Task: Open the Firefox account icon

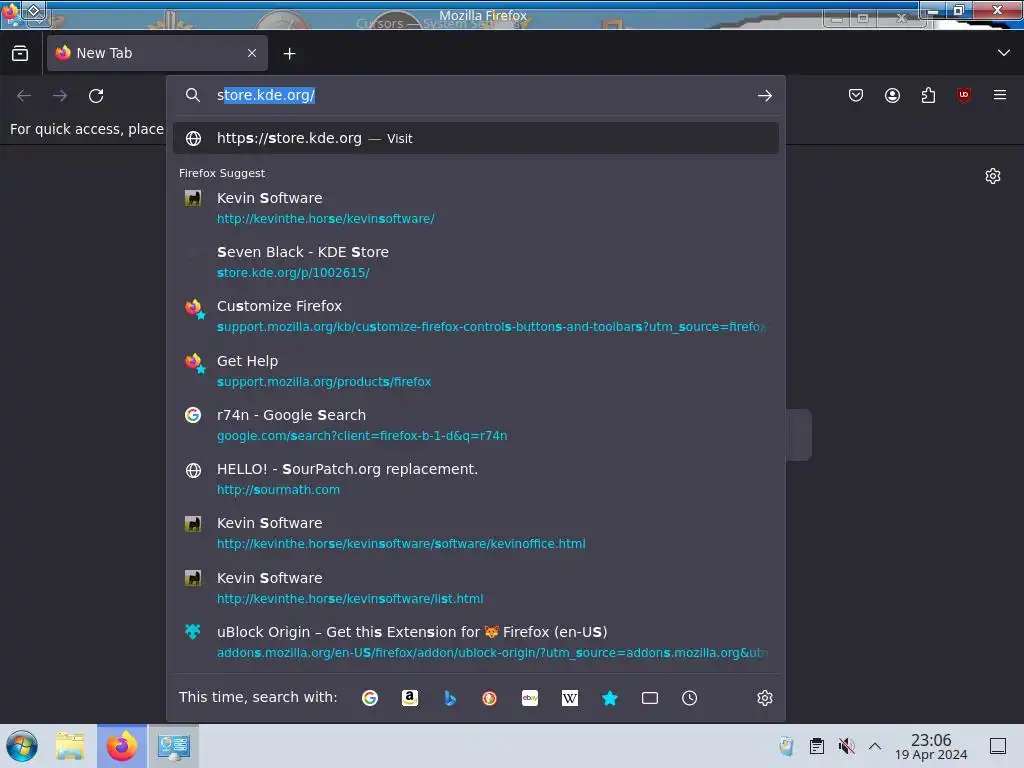Action: click(892, 95)
